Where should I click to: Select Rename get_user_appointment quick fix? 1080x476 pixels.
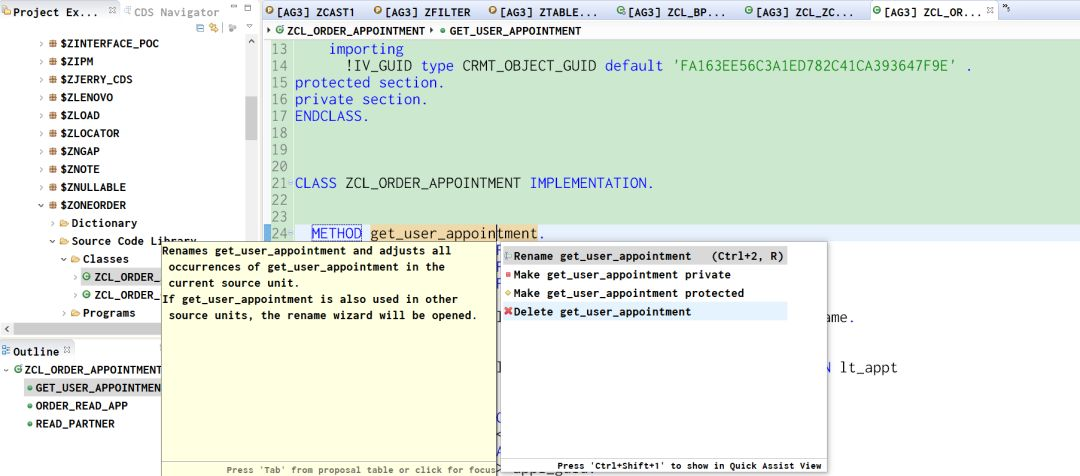coord(644,256)
